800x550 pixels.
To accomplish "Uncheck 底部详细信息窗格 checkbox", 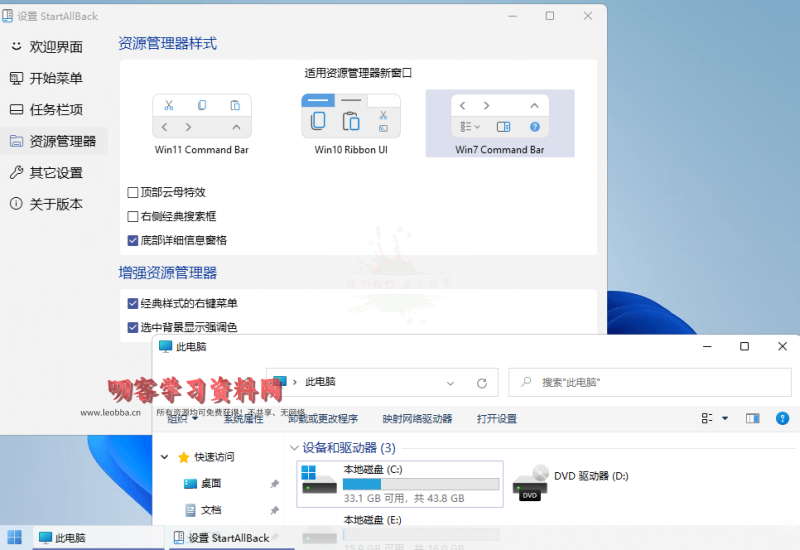I will [x=133, y=240].
